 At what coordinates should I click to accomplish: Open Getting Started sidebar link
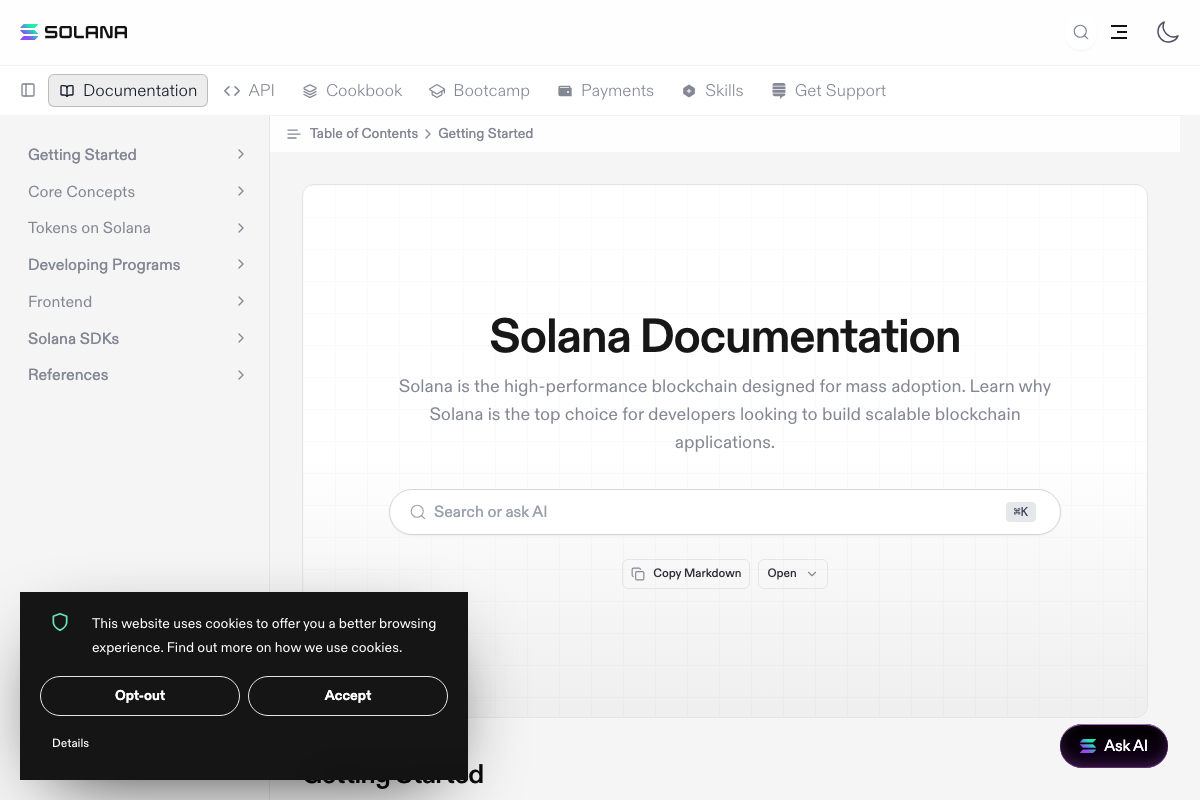coord(82,155)
